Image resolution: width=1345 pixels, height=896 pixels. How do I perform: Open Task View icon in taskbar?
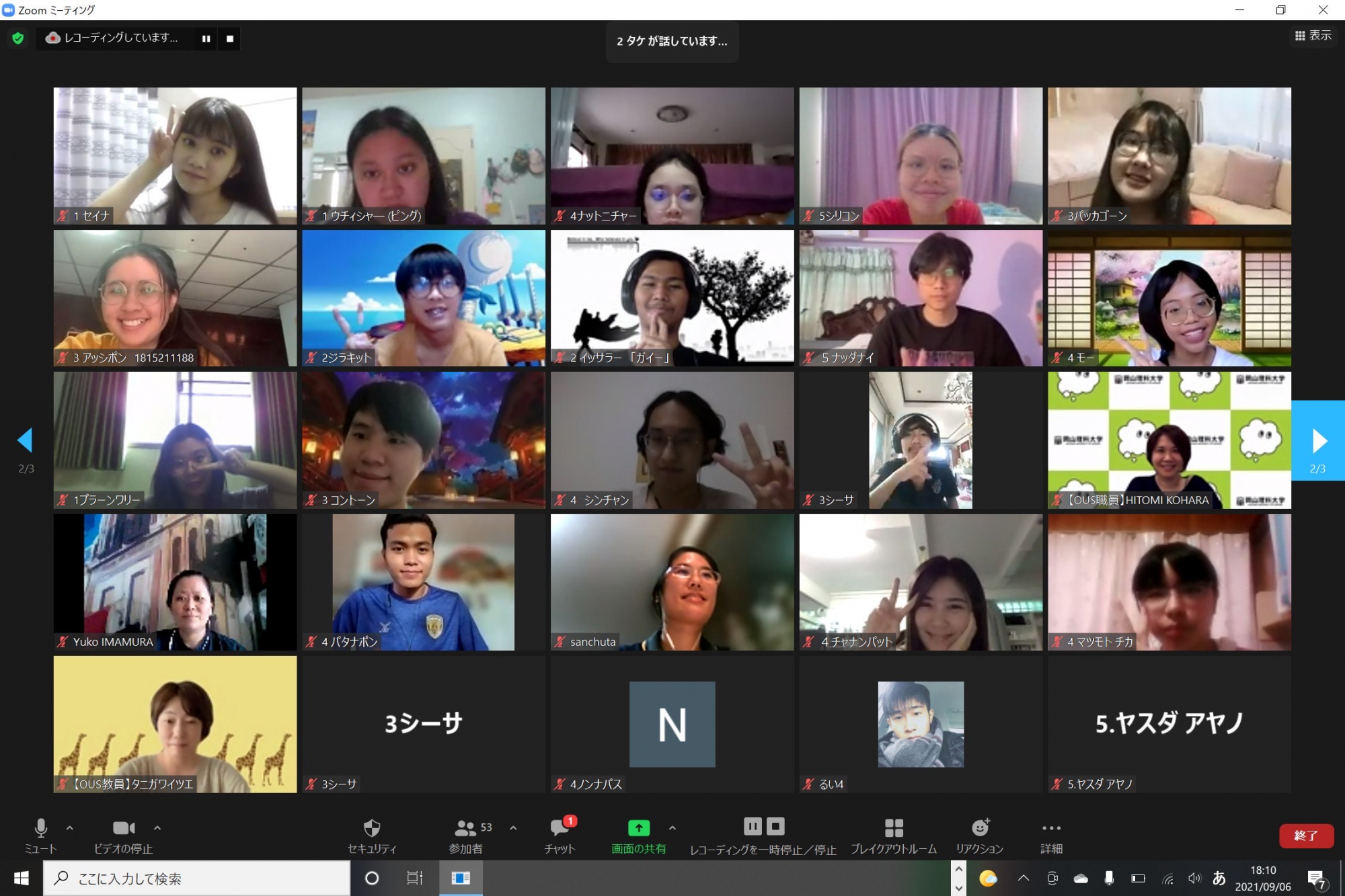[415, 879]
